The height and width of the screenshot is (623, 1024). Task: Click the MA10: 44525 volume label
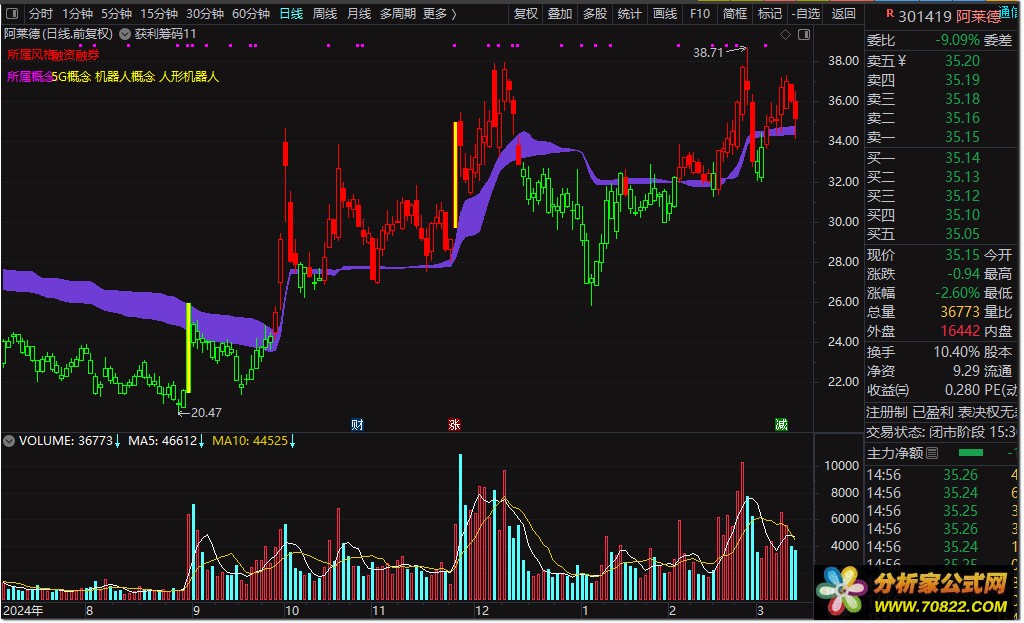253,441
